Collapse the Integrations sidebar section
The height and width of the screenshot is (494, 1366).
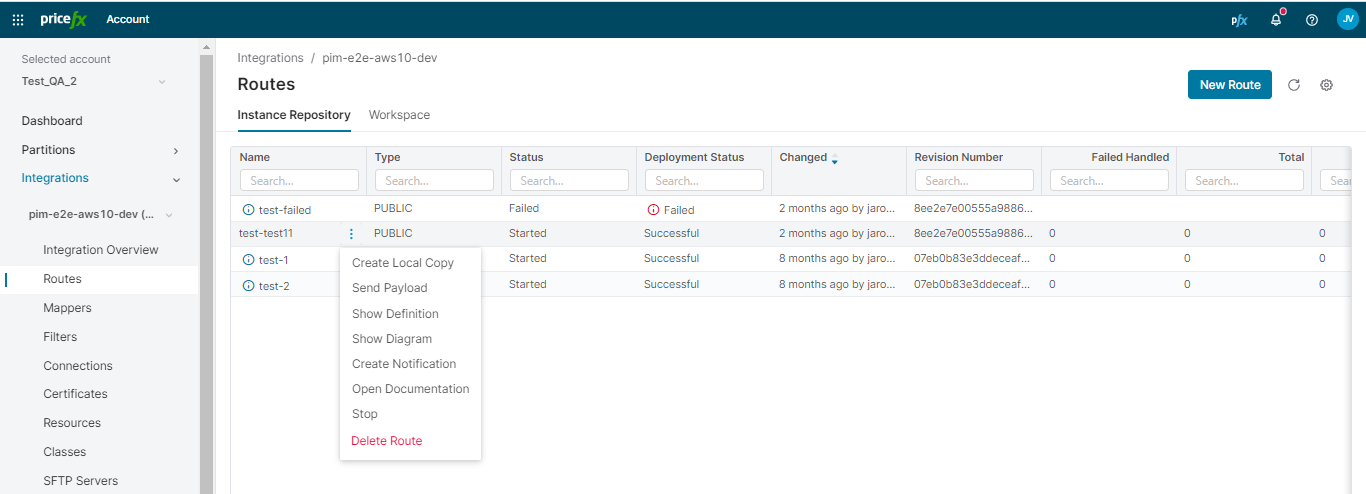(176, 179)
